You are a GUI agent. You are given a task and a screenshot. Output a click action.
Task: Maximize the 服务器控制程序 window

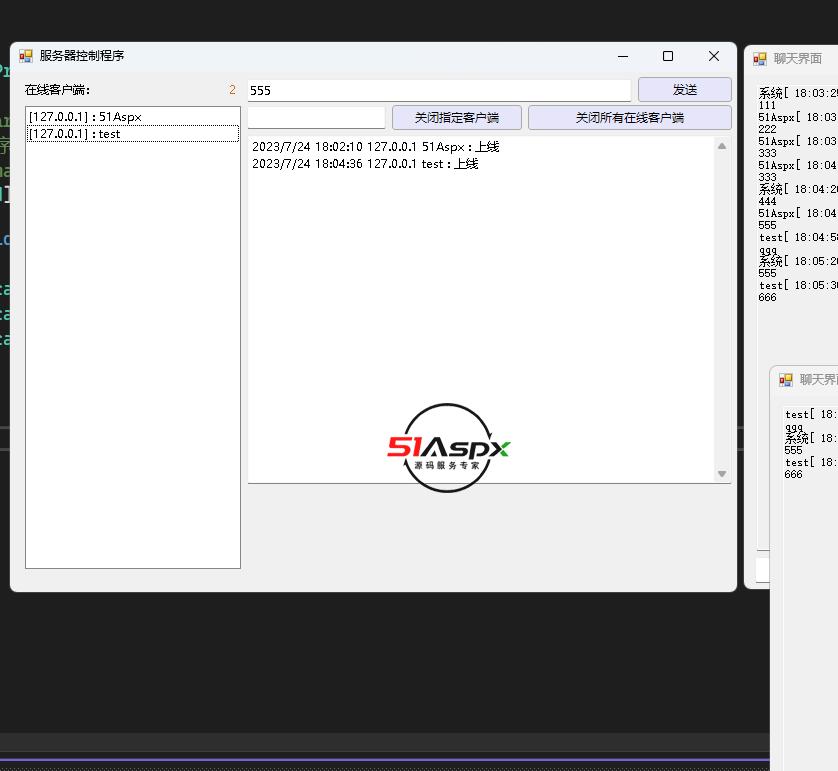[668, 56]
